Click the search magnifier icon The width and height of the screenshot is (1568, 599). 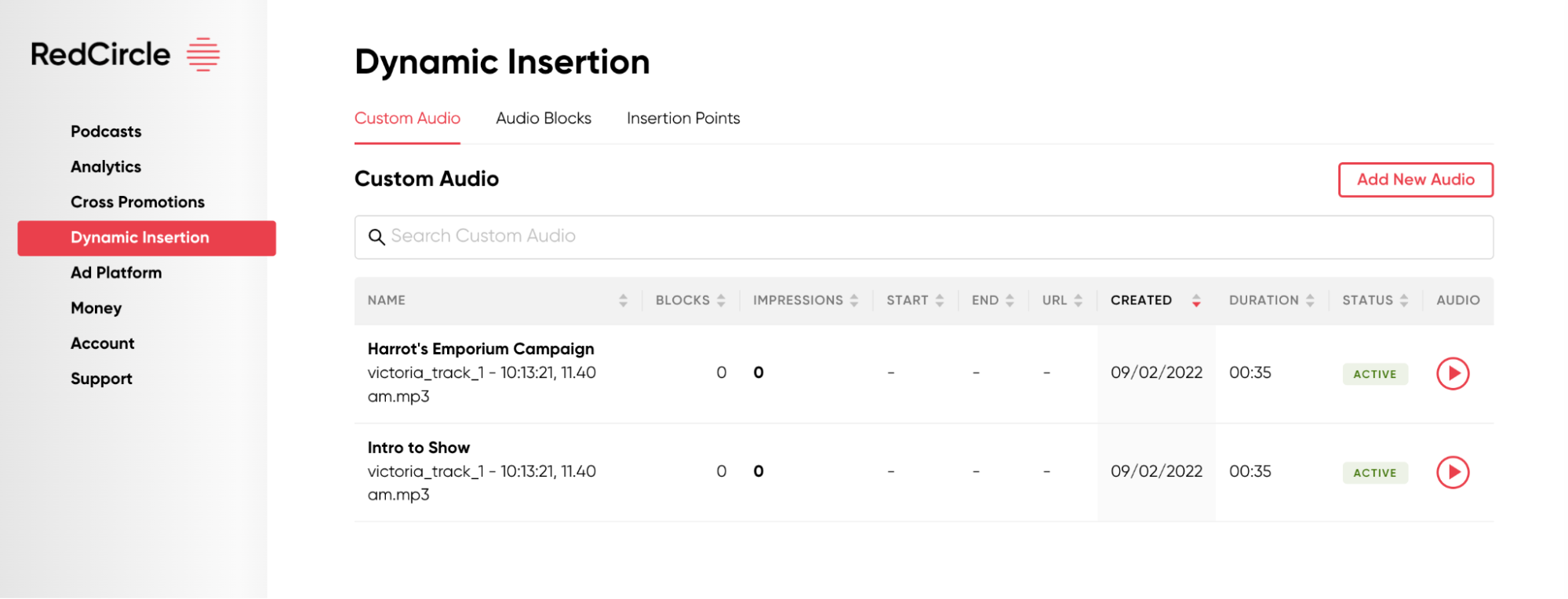pos(377,236)
